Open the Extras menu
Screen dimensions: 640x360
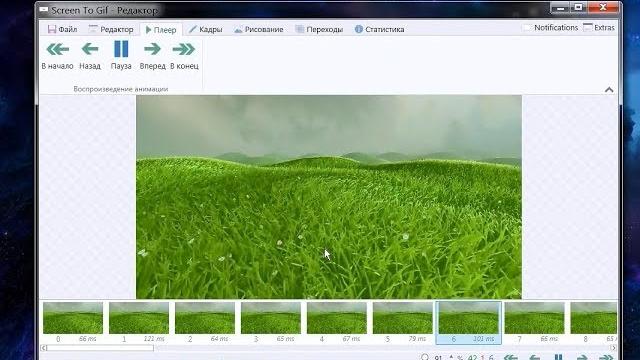click(x=599, y=28)
